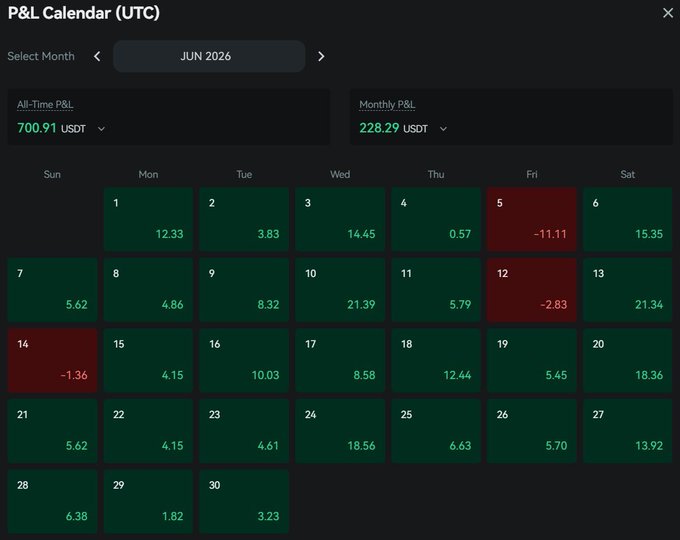Select June 15 cell showing 4.15
This screenshot has width=680, height=540.
(148, 360)
